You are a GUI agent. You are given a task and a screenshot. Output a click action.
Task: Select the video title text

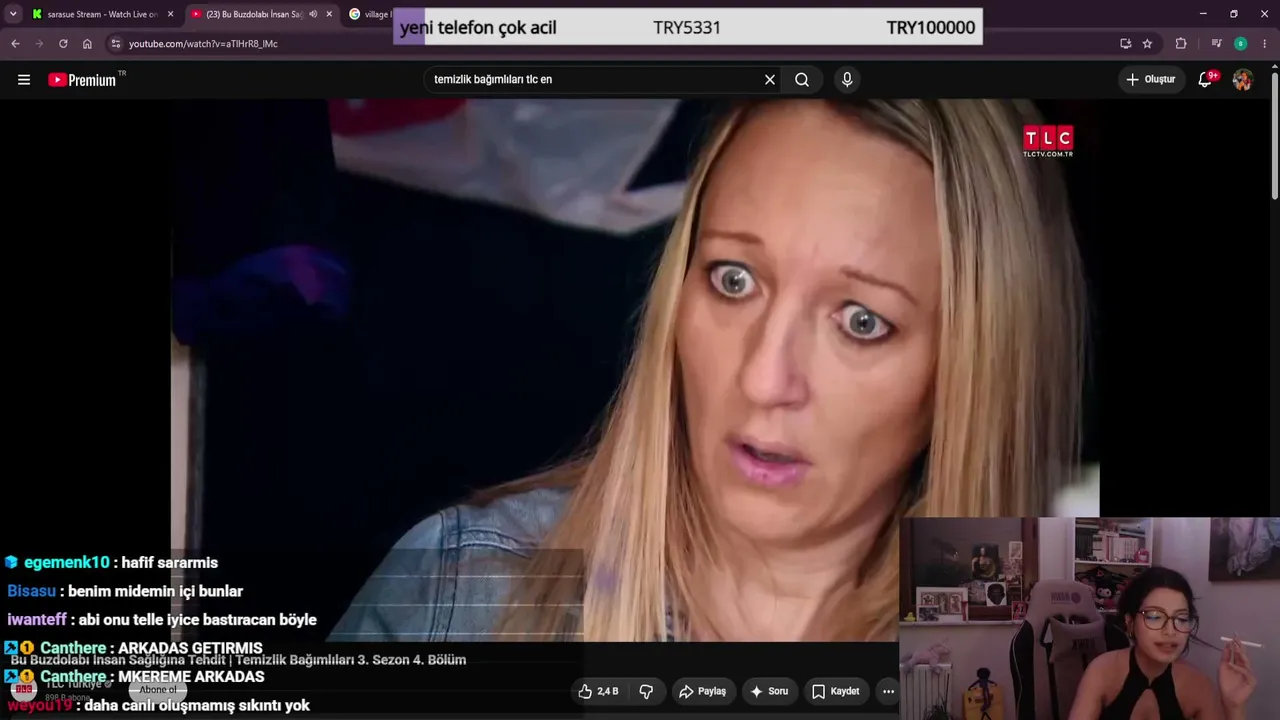coord(238,660)
